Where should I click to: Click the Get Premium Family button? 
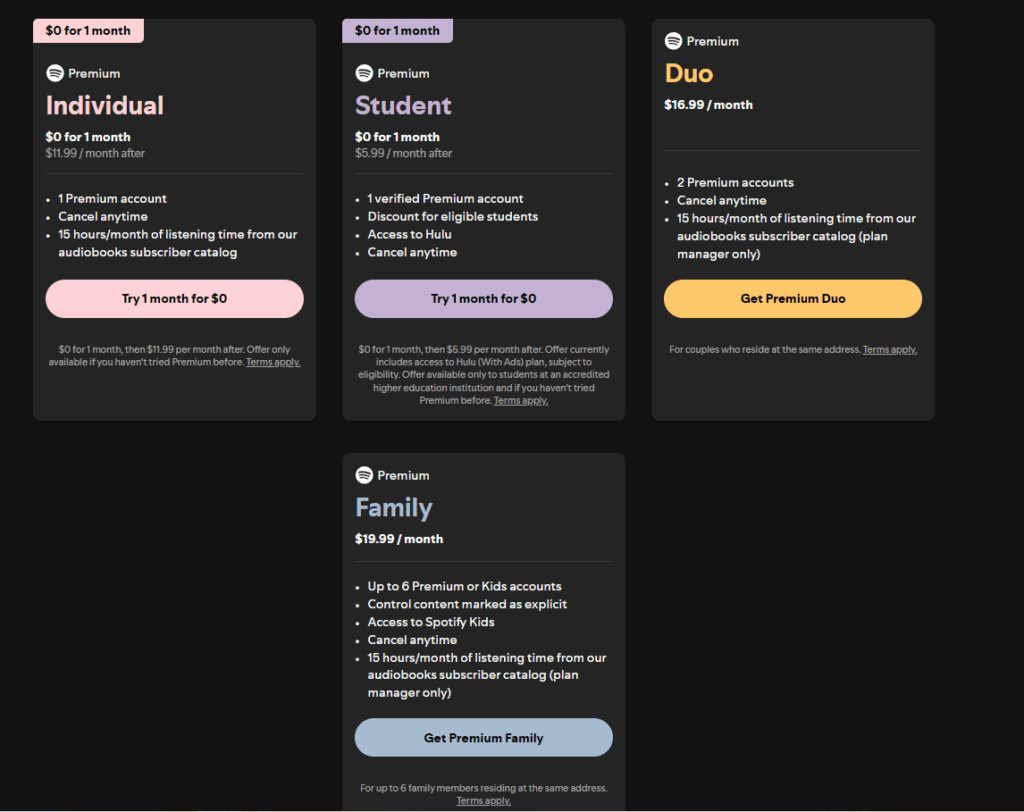pos(483,738)
